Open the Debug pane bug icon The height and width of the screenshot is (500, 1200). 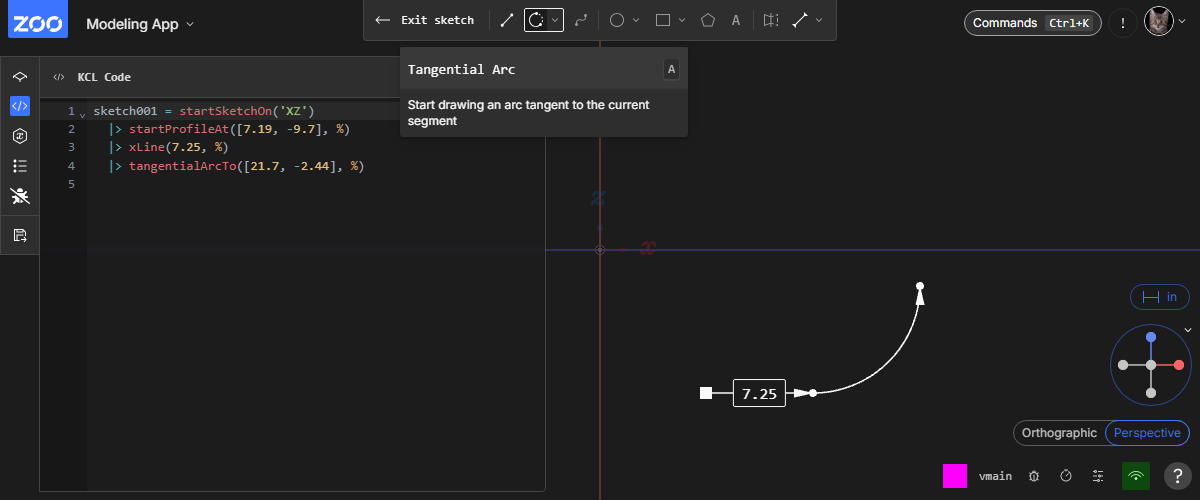point(20,196)
